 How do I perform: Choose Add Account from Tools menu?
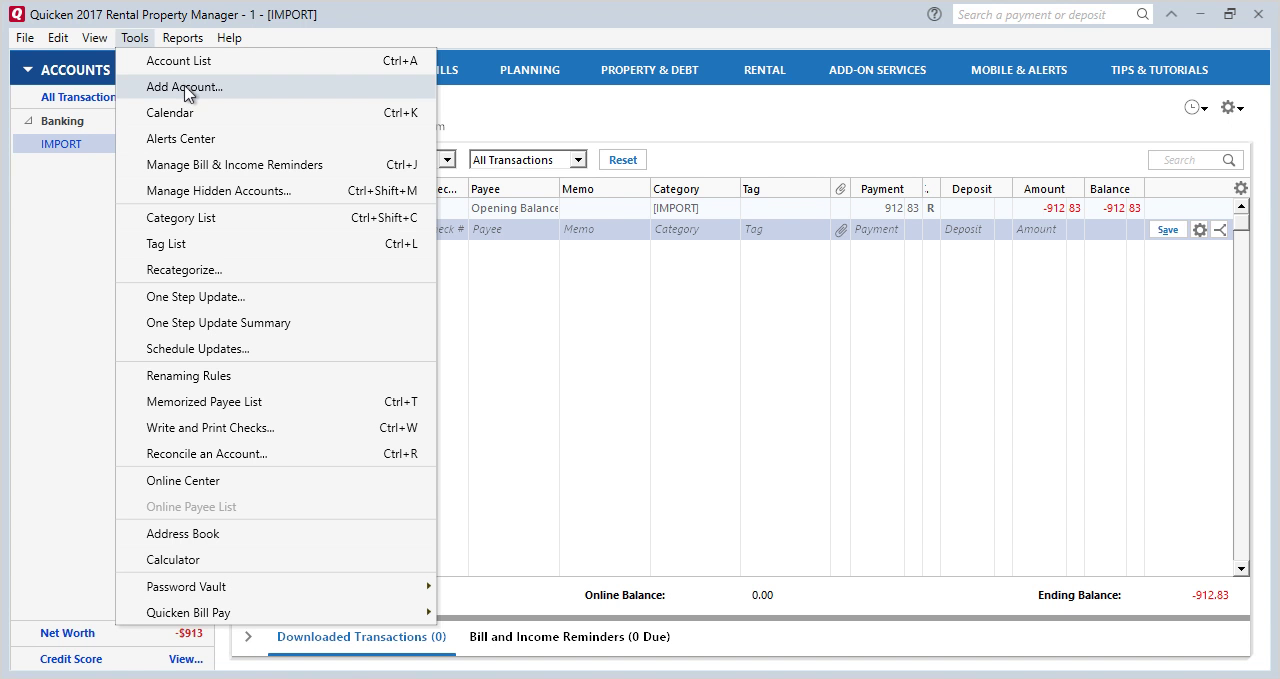click(x=275, y=87)
